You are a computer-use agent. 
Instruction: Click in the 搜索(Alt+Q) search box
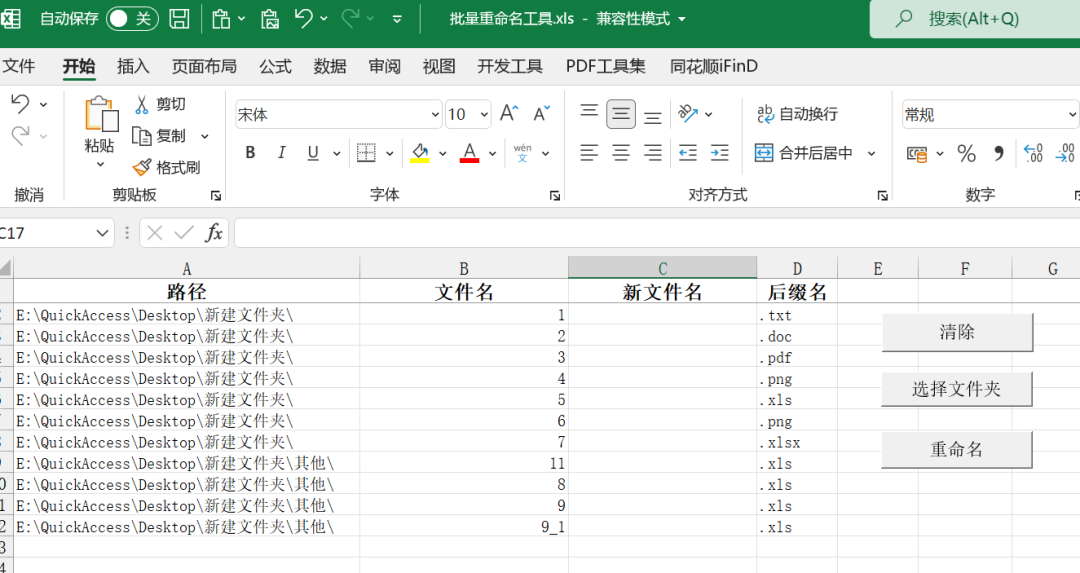pyautogui.click(x=975, y=19)
